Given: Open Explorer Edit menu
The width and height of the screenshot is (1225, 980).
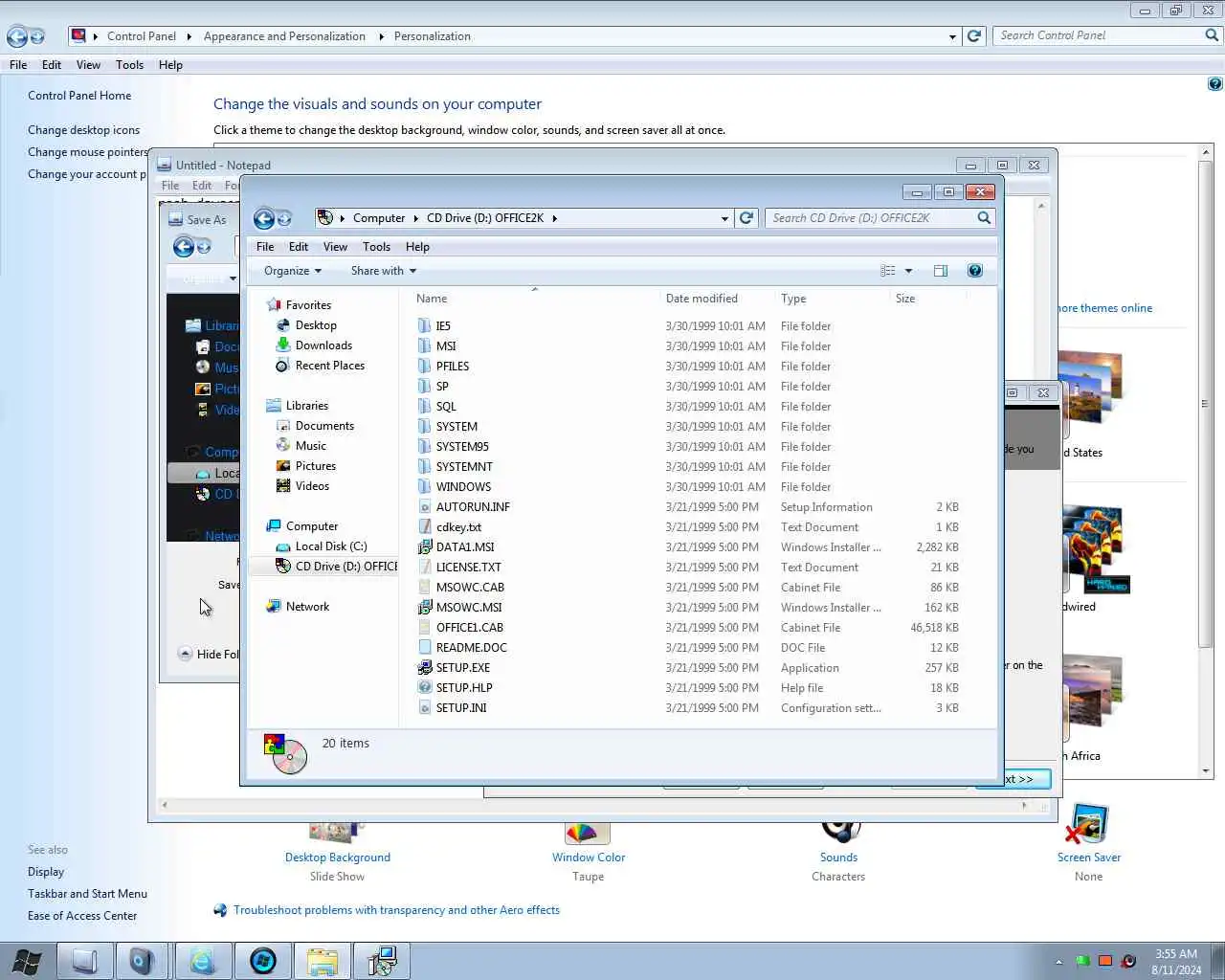Looking at the screenshot, I should [x=299, y=247].
